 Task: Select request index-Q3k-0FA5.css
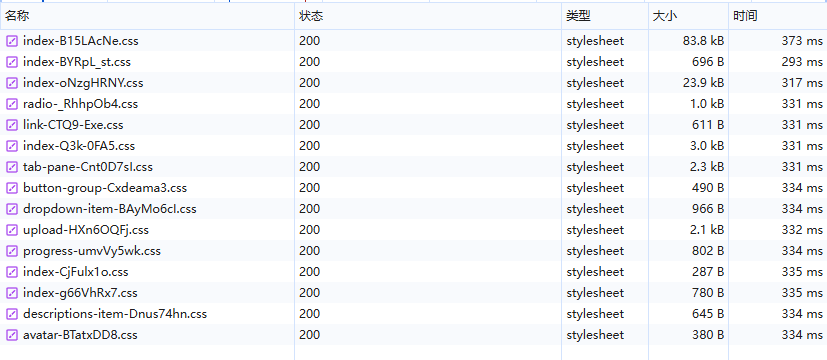click(x=79, y=146)
